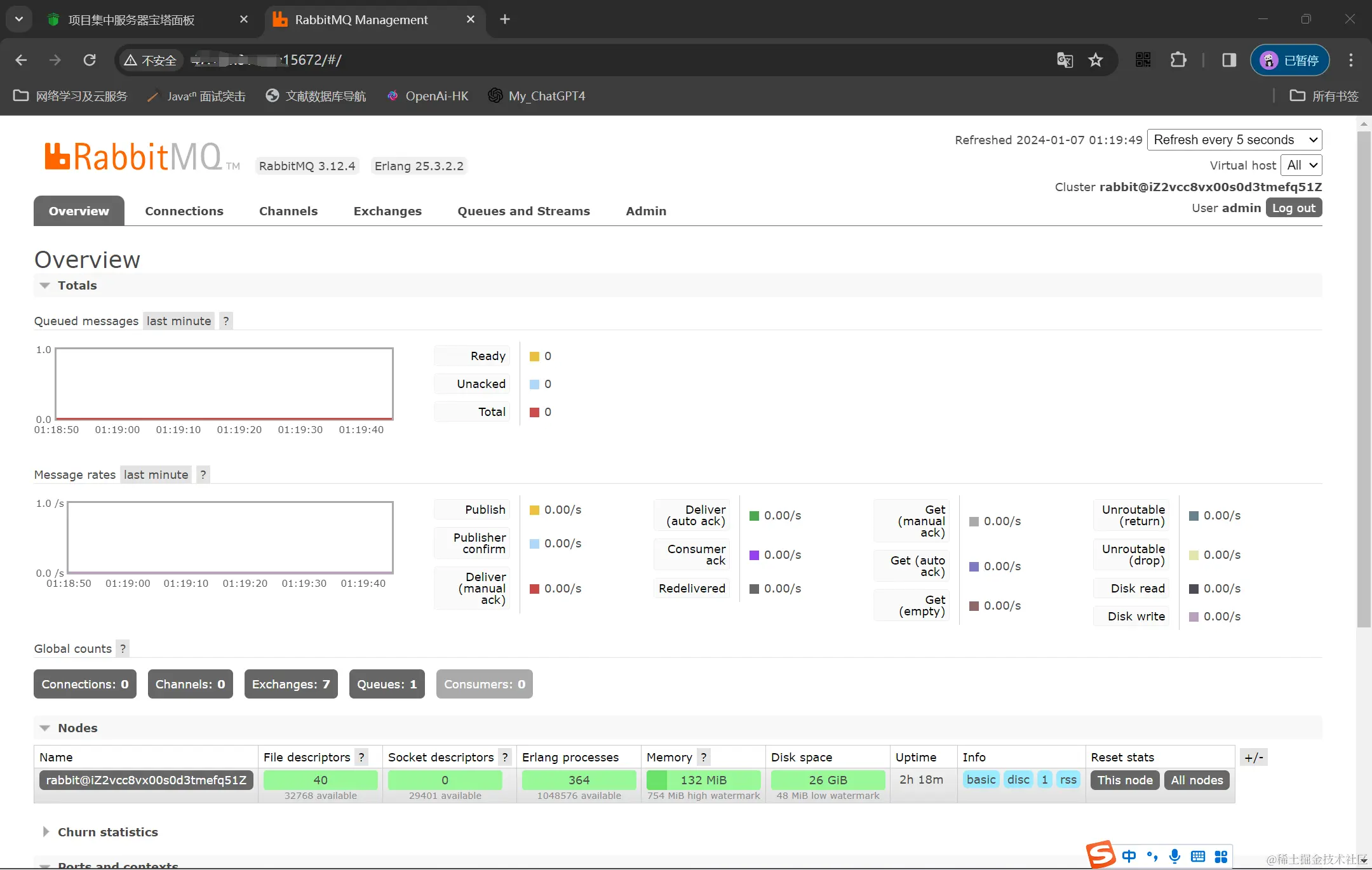Close the 项目集中服务器宝塔面板 tab
Screen dimensions: 1372x870
pyautogui.click(x=244, y=19)
